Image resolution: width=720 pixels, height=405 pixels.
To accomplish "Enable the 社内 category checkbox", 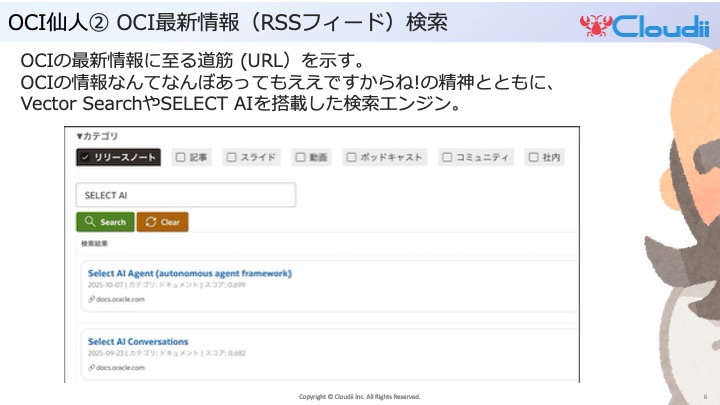I will click(x=533, y=157).
